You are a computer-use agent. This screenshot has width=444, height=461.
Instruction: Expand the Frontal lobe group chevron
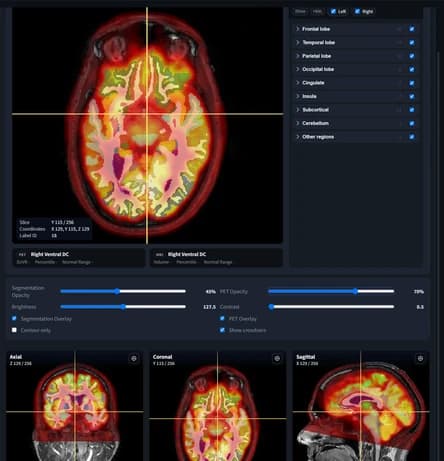(x=298, y=29)
